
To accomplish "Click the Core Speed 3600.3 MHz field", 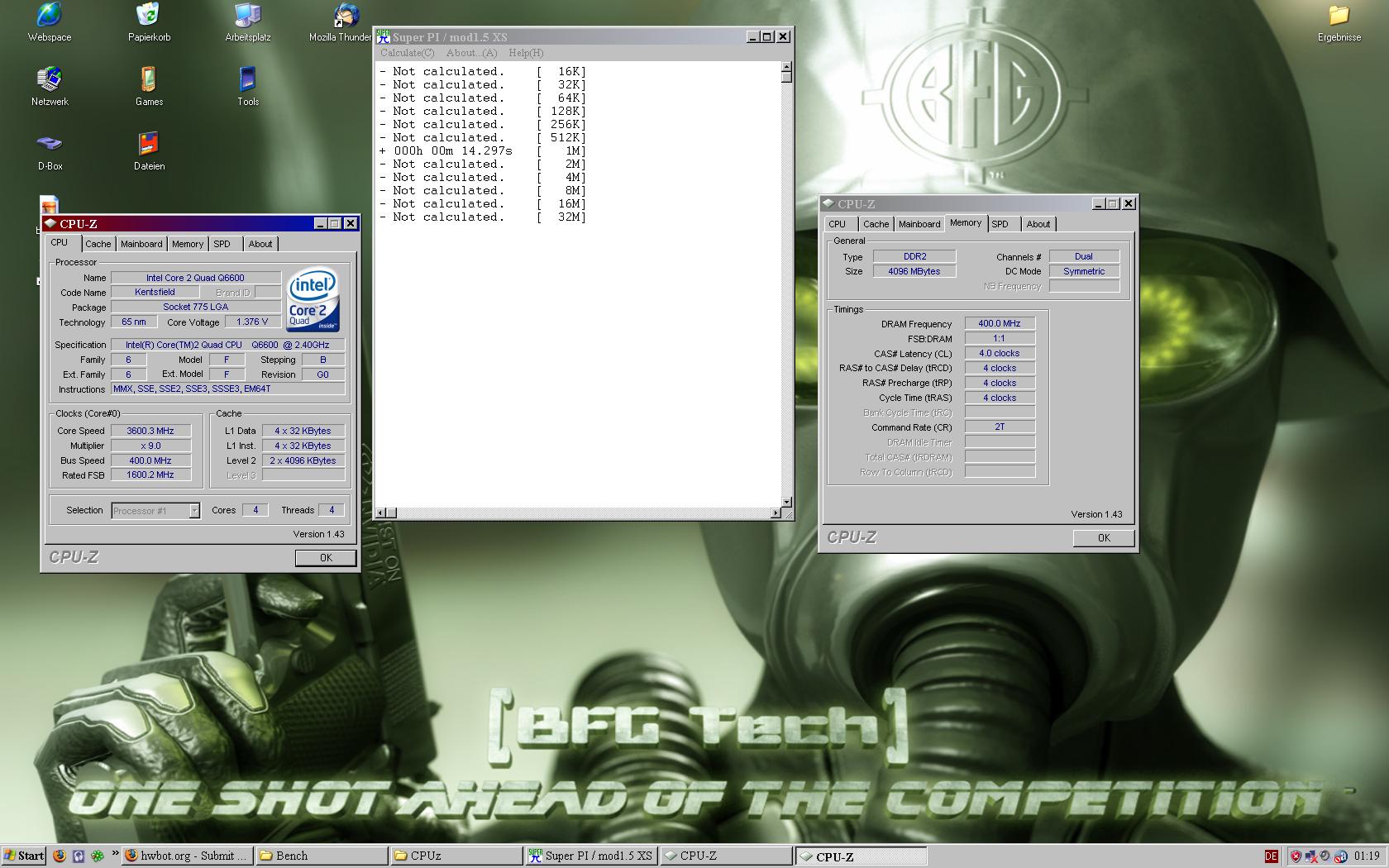I will tap(150, 431).
